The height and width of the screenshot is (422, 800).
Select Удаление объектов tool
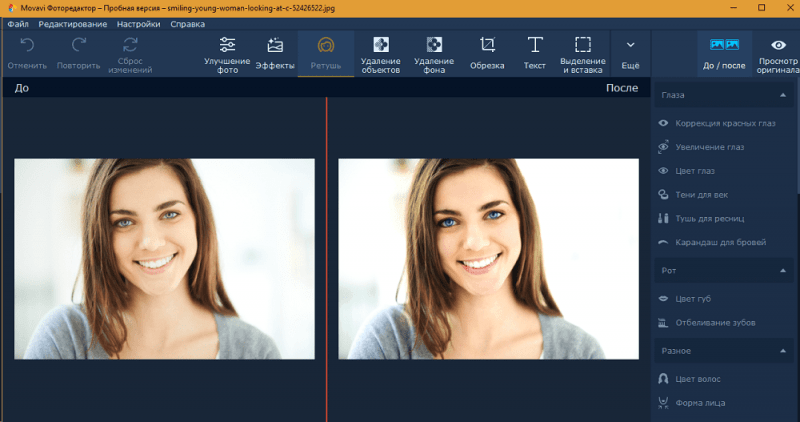click(380, 45)
